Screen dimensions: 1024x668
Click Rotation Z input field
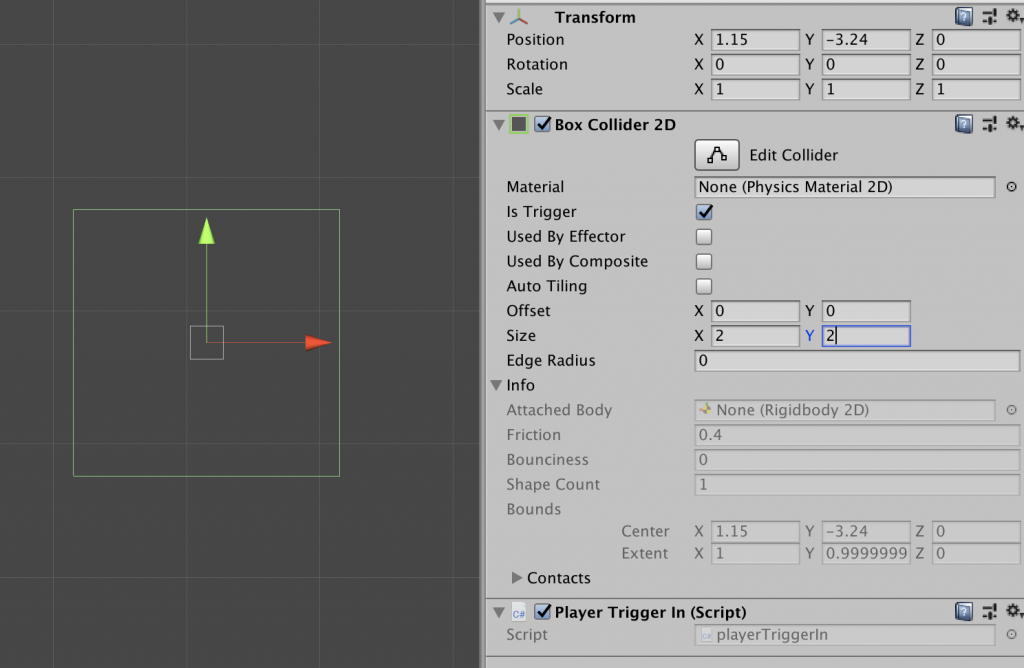click(976, 65)
